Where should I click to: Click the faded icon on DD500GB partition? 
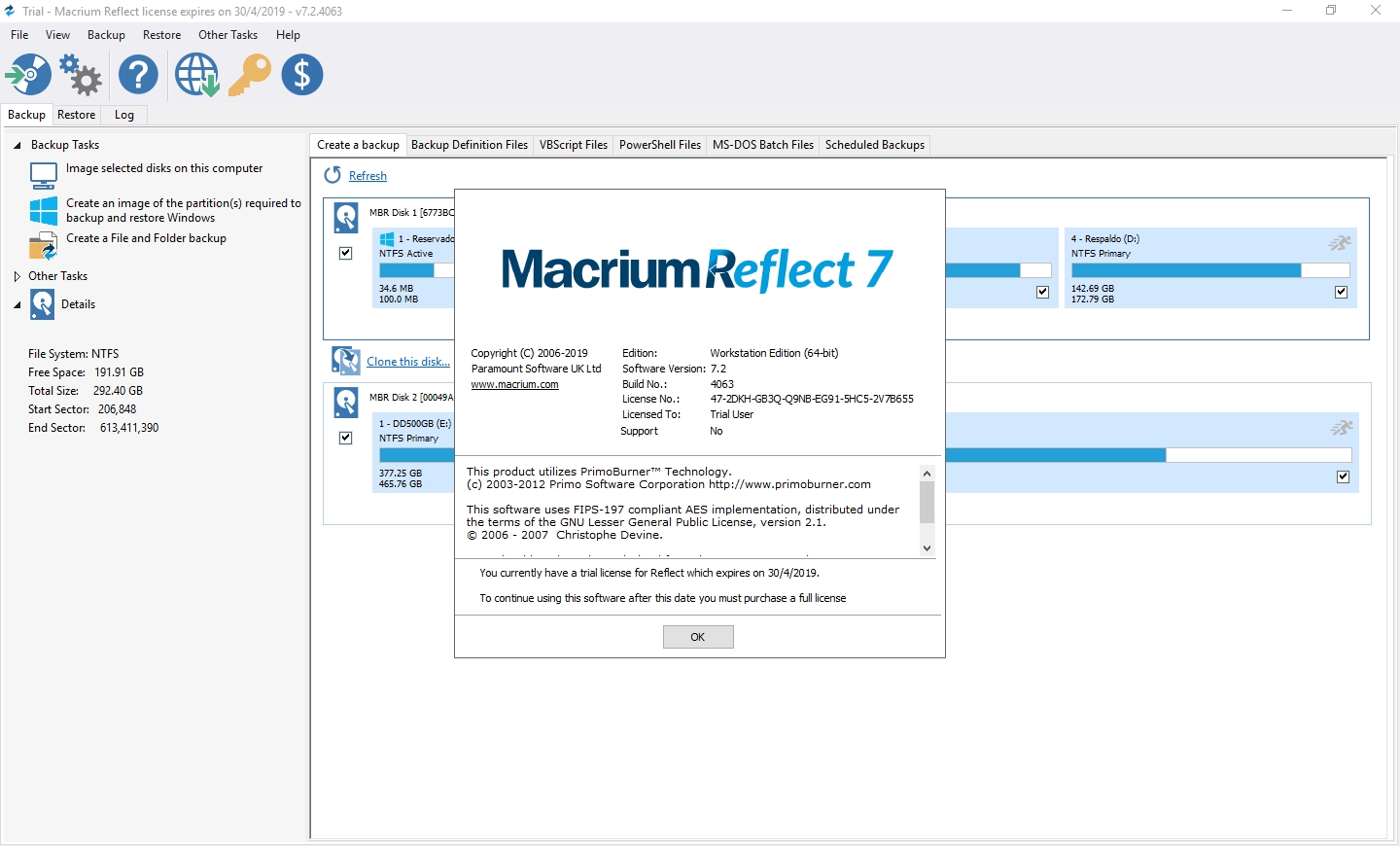coord(1342,427)
